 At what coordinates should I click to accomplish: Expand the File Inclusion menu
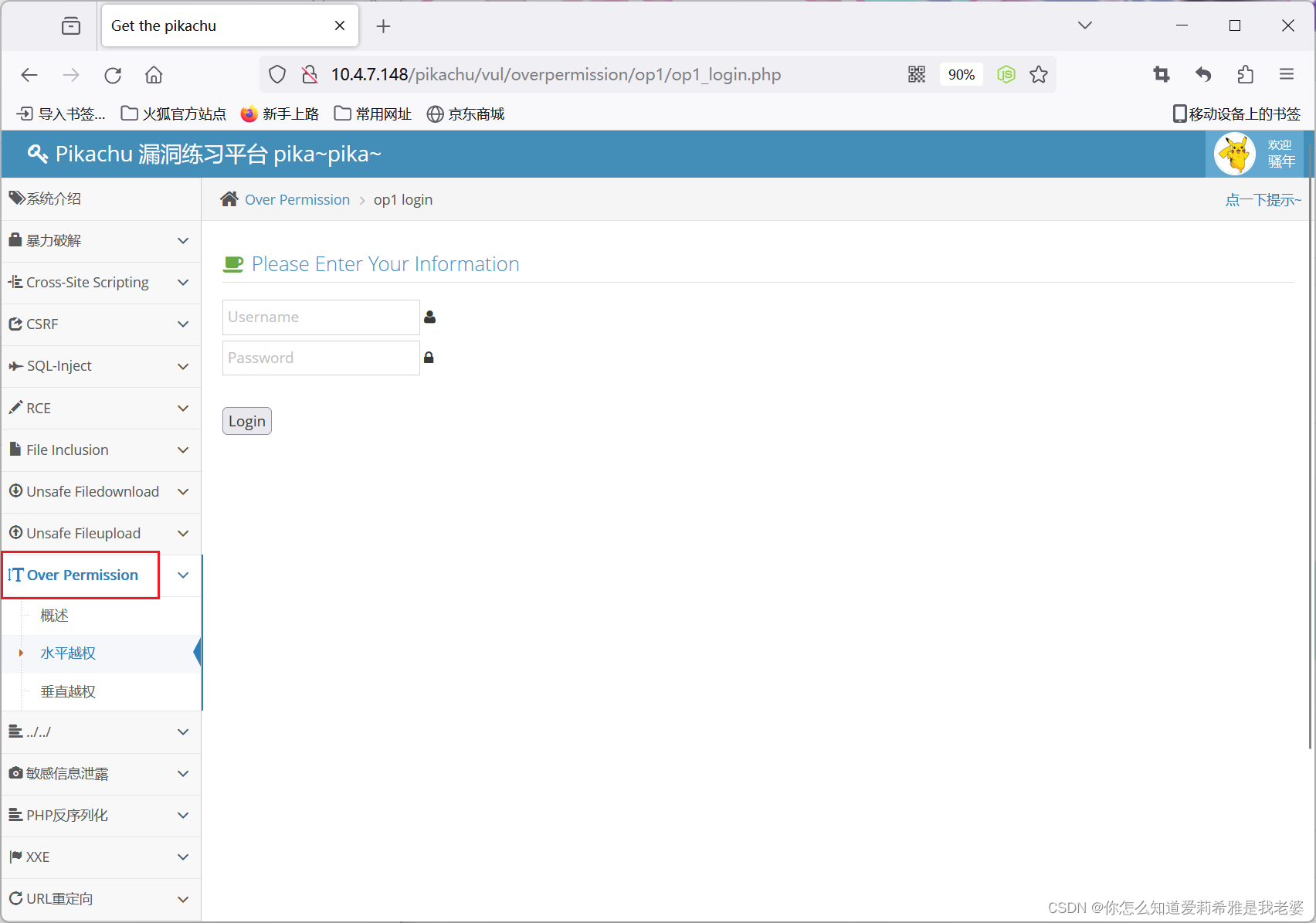[101, 450]
